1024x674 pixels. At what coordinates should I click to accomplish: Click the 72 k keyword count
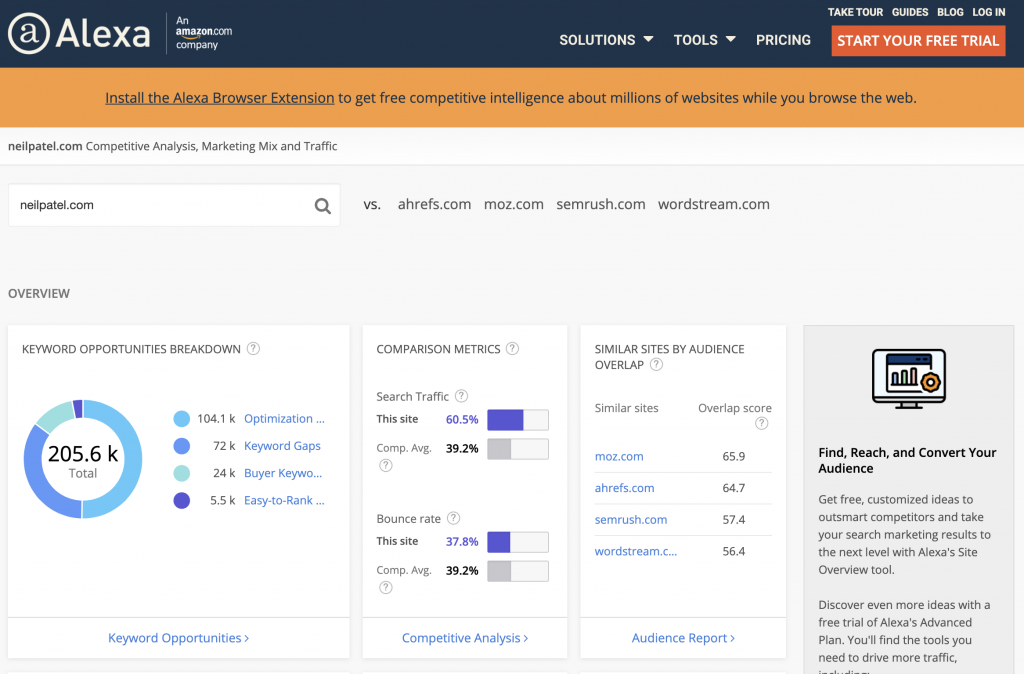pyautogui.click(x=224, y=446)
